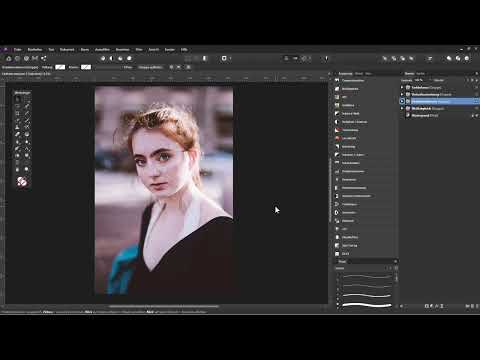Click the portrait photo on the canvas

tap(164, 190)
